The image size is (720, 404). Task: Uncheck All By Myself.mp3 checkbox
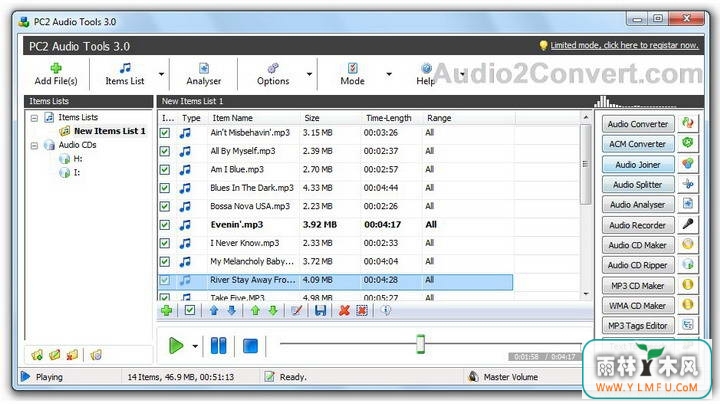[165, 152]
